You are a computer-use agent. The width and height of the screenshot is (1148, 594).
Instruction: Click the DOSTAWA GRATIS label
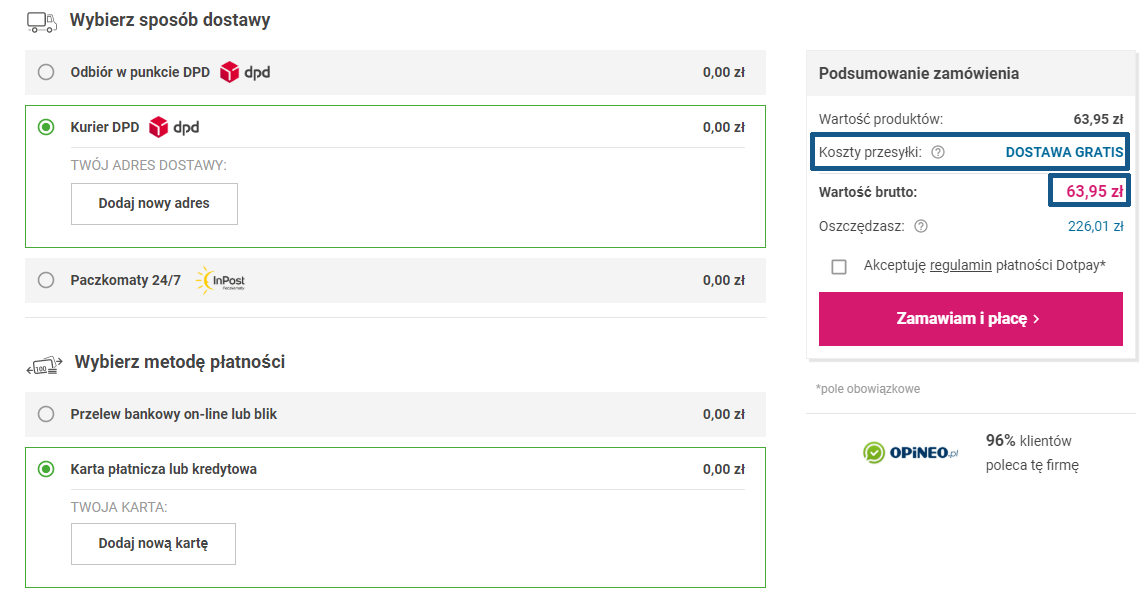(x=1064, y=152)
